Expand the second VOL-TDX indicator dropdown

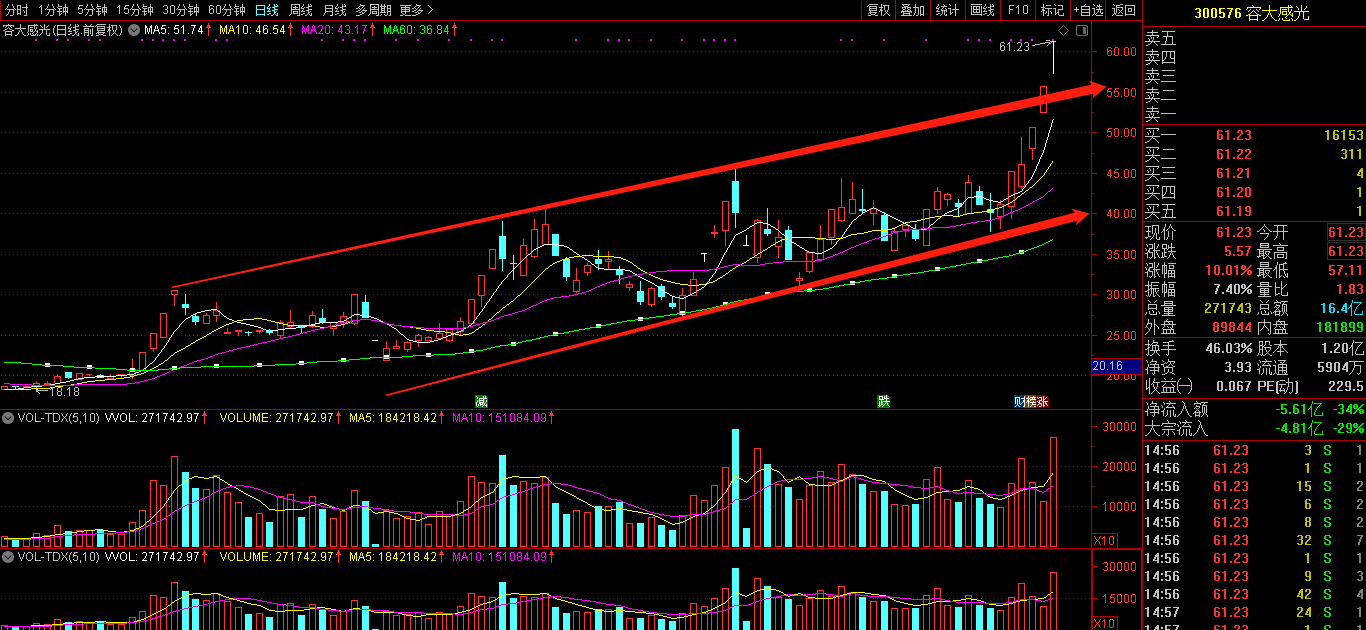(9, 555)
